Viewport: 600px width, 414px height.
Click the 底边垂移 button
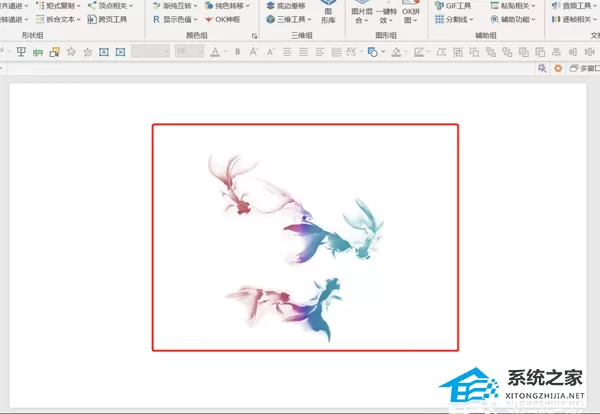coord(286,6)
